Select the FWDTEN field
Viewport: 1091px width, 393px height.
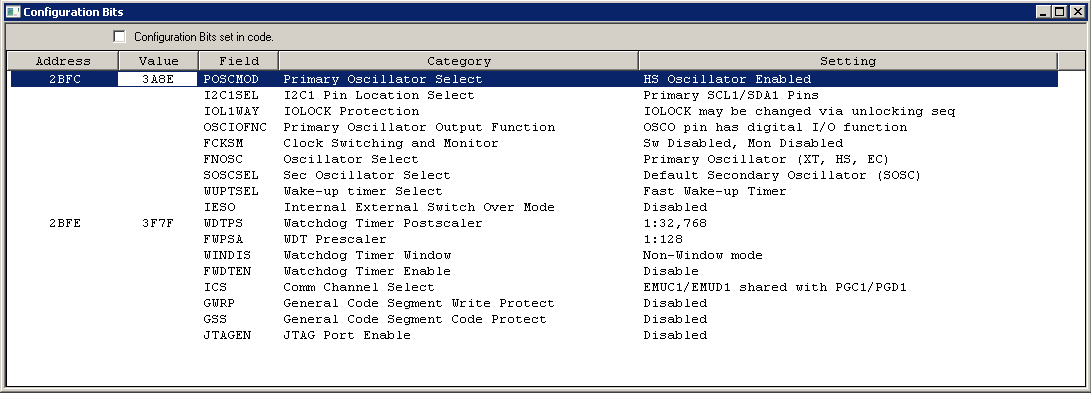tap(228, 271)
